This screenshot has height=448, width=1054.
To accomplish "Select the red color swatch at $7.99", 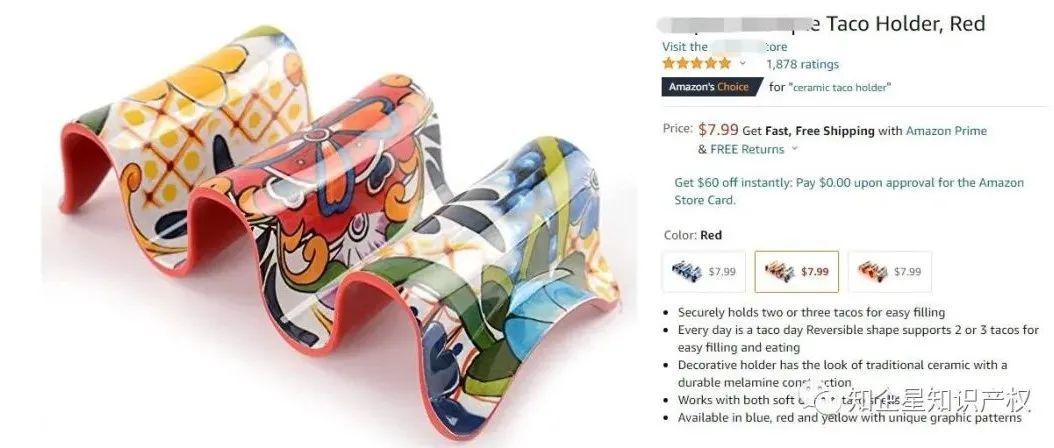I will (797, 272).
